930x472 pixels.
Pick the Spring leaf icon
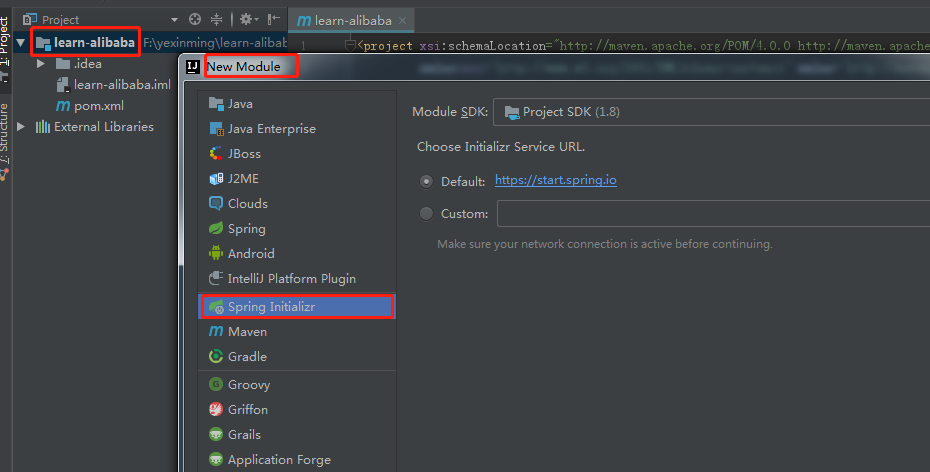tap(216, 228)
